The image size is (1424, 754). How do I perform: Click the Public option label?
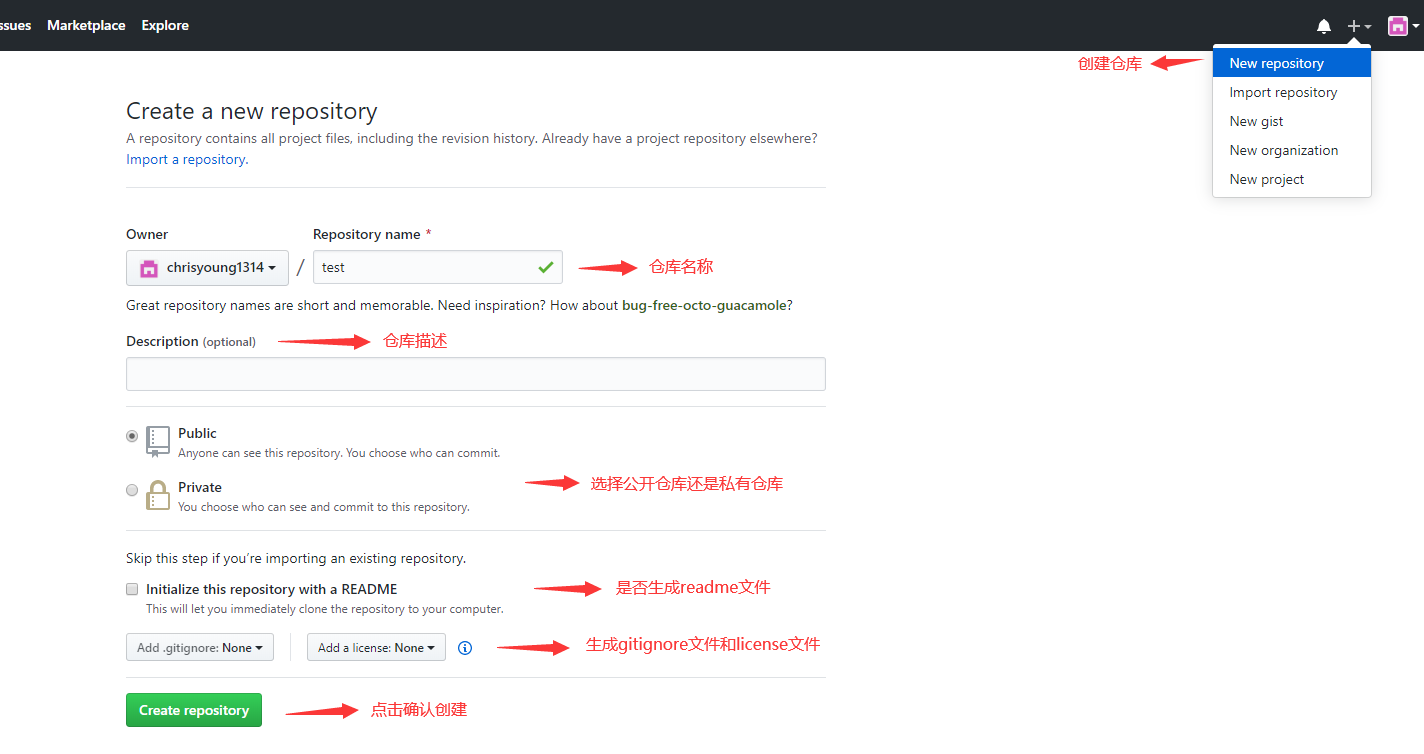pyautogui.click(x=197, y=433)
